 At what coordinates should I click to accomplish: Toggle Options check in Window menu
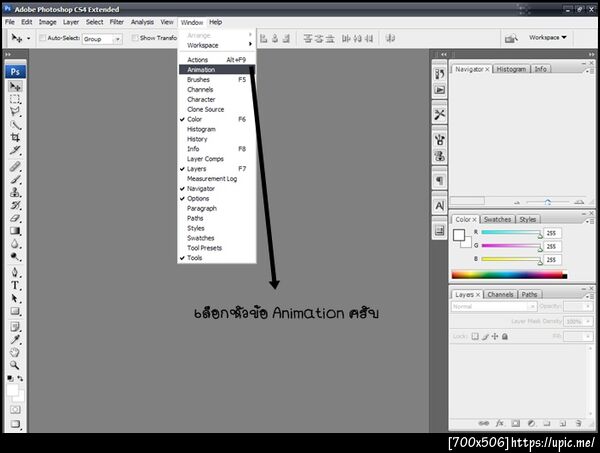pyautogui.click(x=183, y=199)
